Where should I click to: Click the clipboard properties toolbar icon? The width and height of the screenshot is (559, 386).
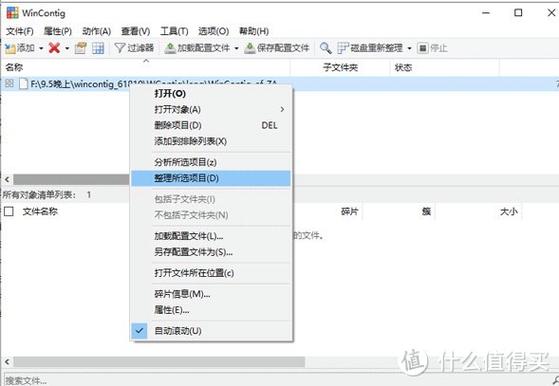[81, 48]
